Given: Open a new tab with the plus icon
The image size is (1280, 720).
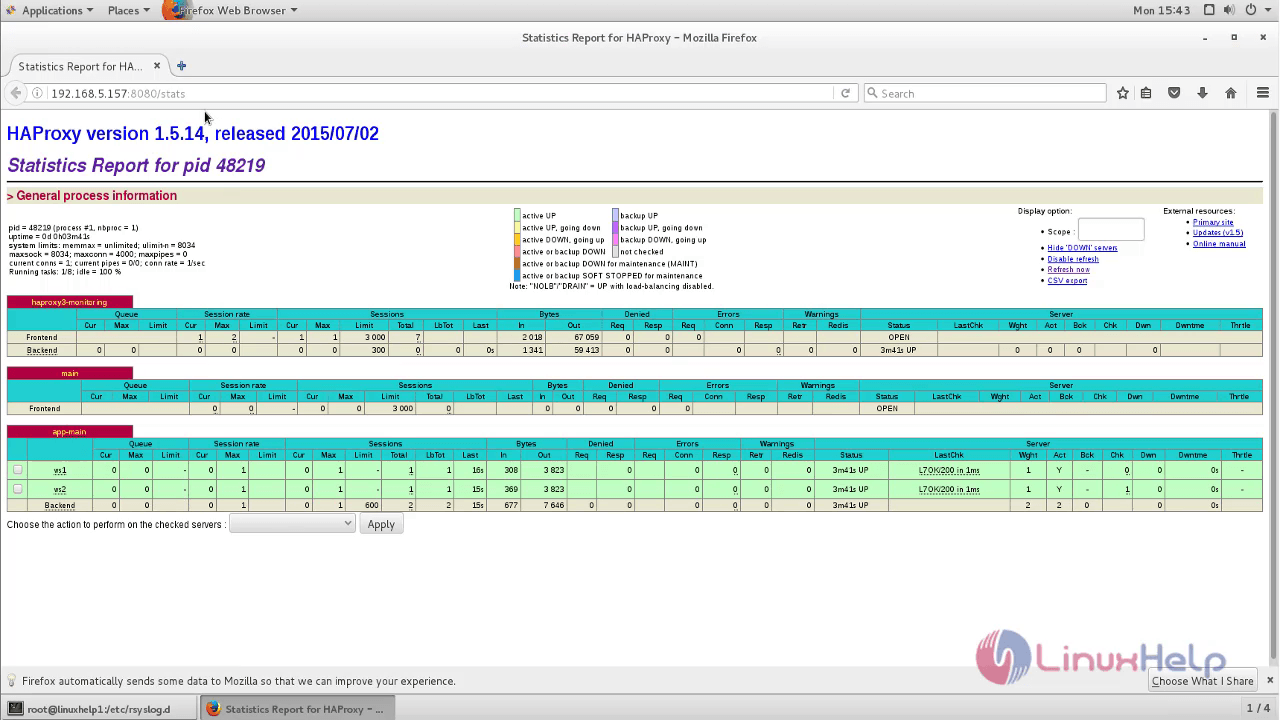Looking at the screenshot, I should [181, 66].
